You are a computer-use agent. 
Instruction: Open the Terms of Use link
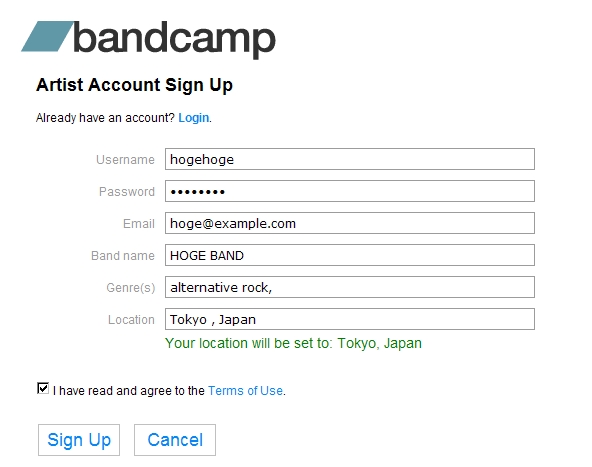click(245, 390)
